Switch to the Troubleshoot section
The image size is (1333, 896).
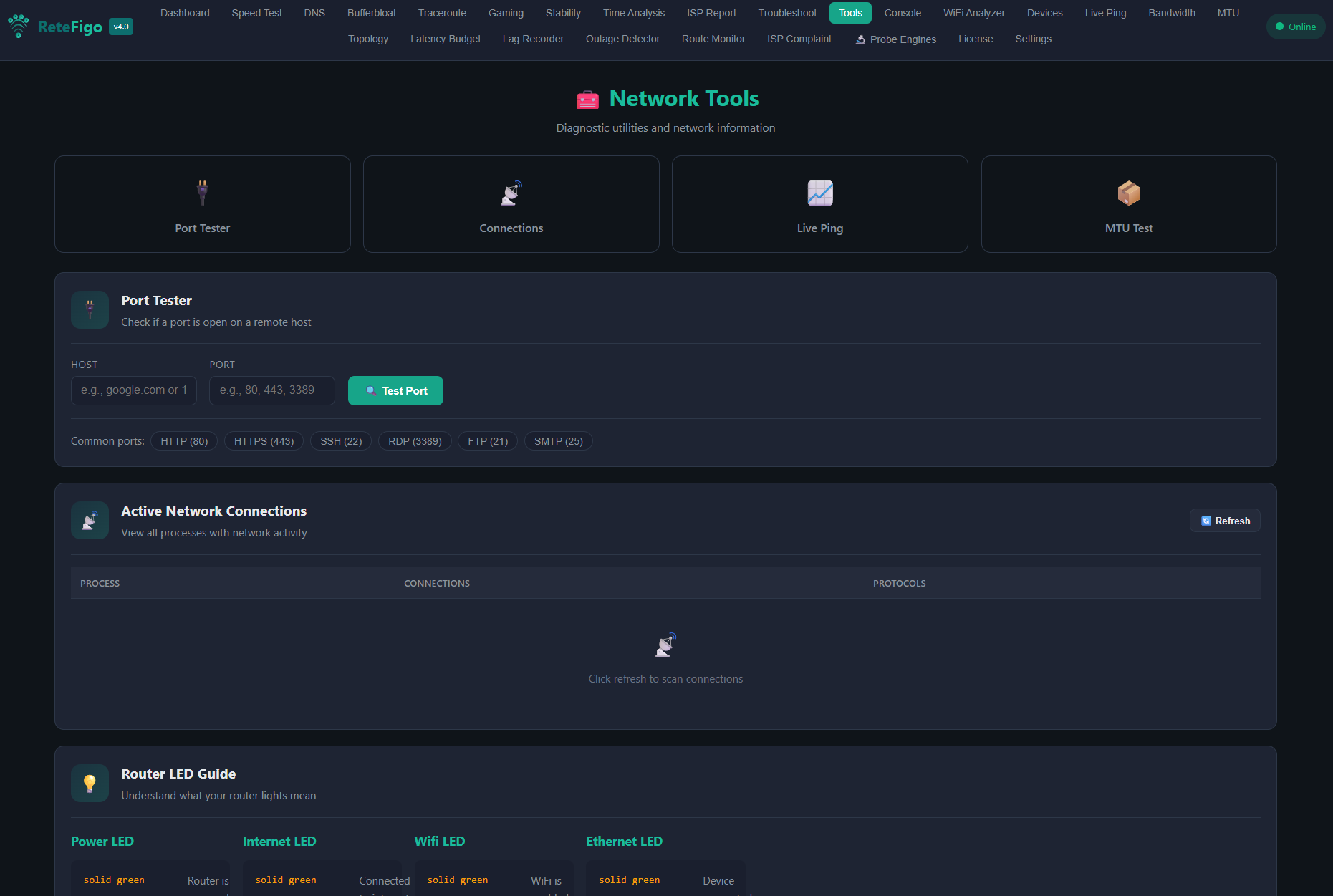coord(786,13)
